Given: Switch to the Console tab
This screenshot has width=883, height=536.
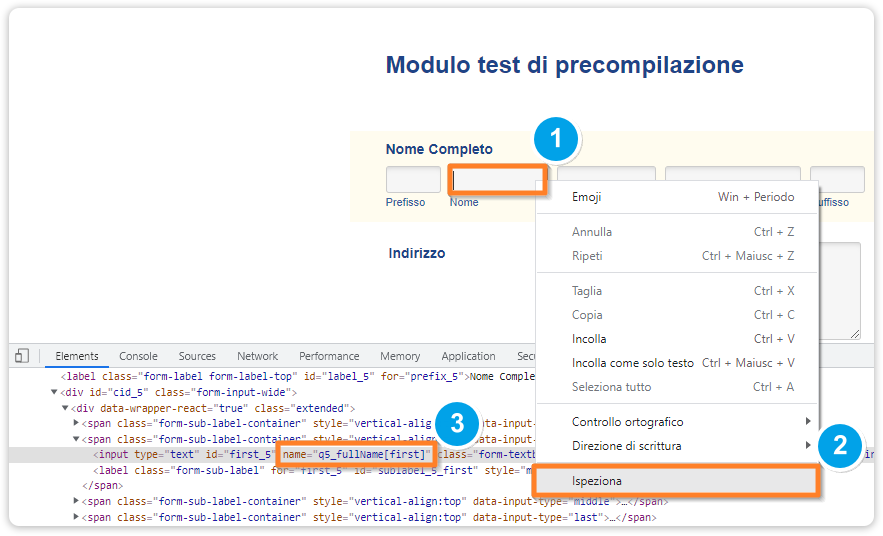Looking at the screenshot, I should click(x=138, y=356).
